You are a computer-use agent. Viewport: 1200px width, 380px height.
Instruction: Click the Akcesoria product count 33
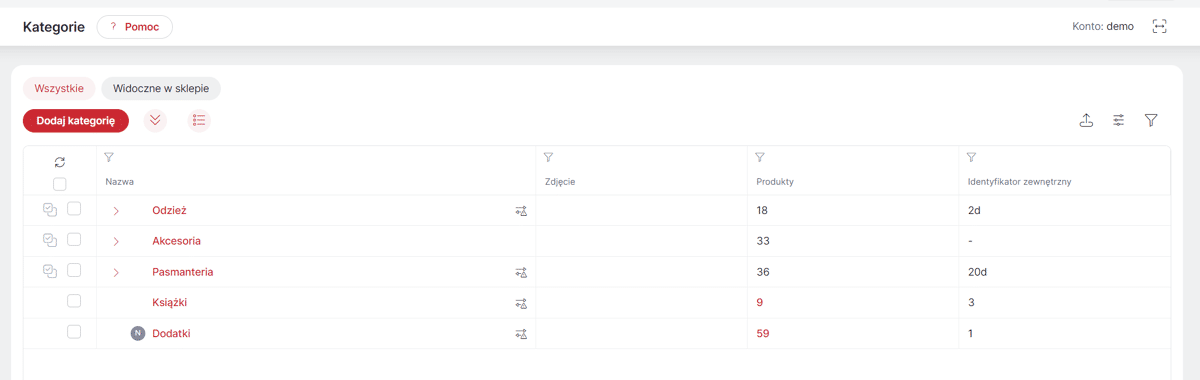point(763,241)
